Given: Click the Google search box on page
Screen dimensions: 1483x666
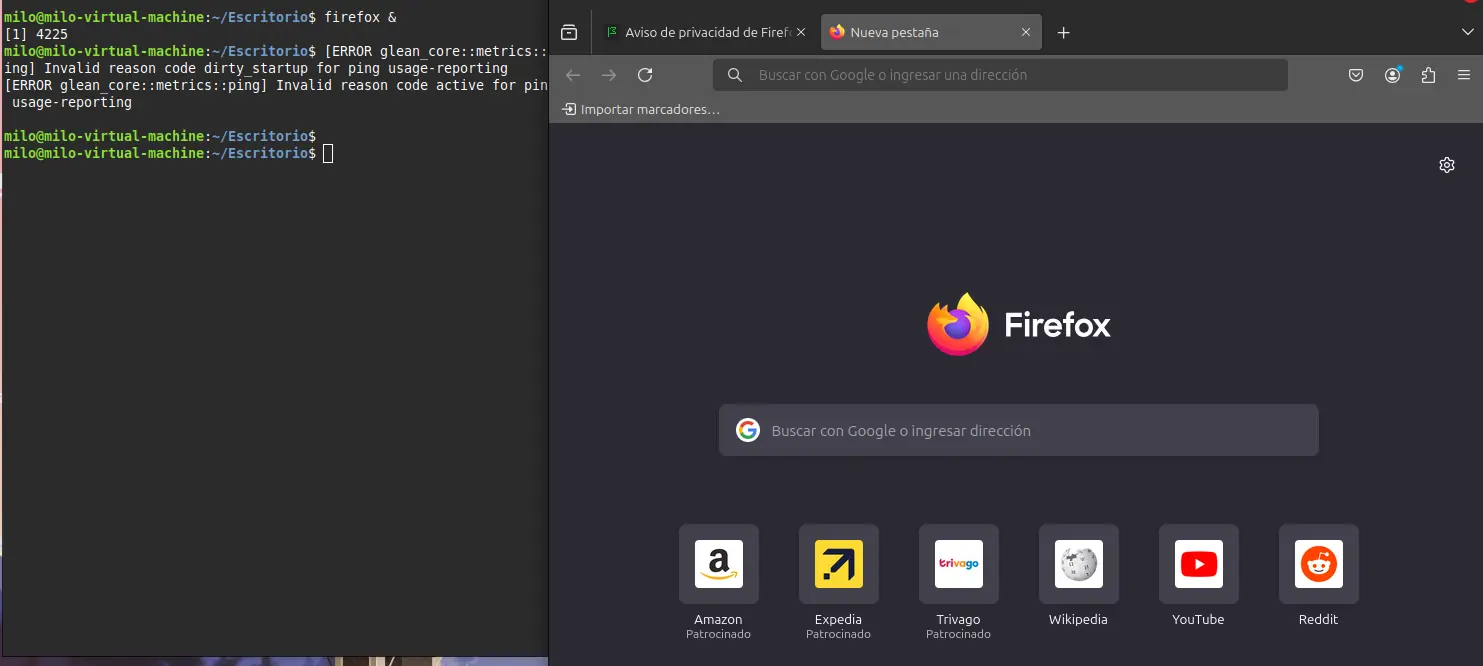Looking at the screenshot, I should (1018, 431).
